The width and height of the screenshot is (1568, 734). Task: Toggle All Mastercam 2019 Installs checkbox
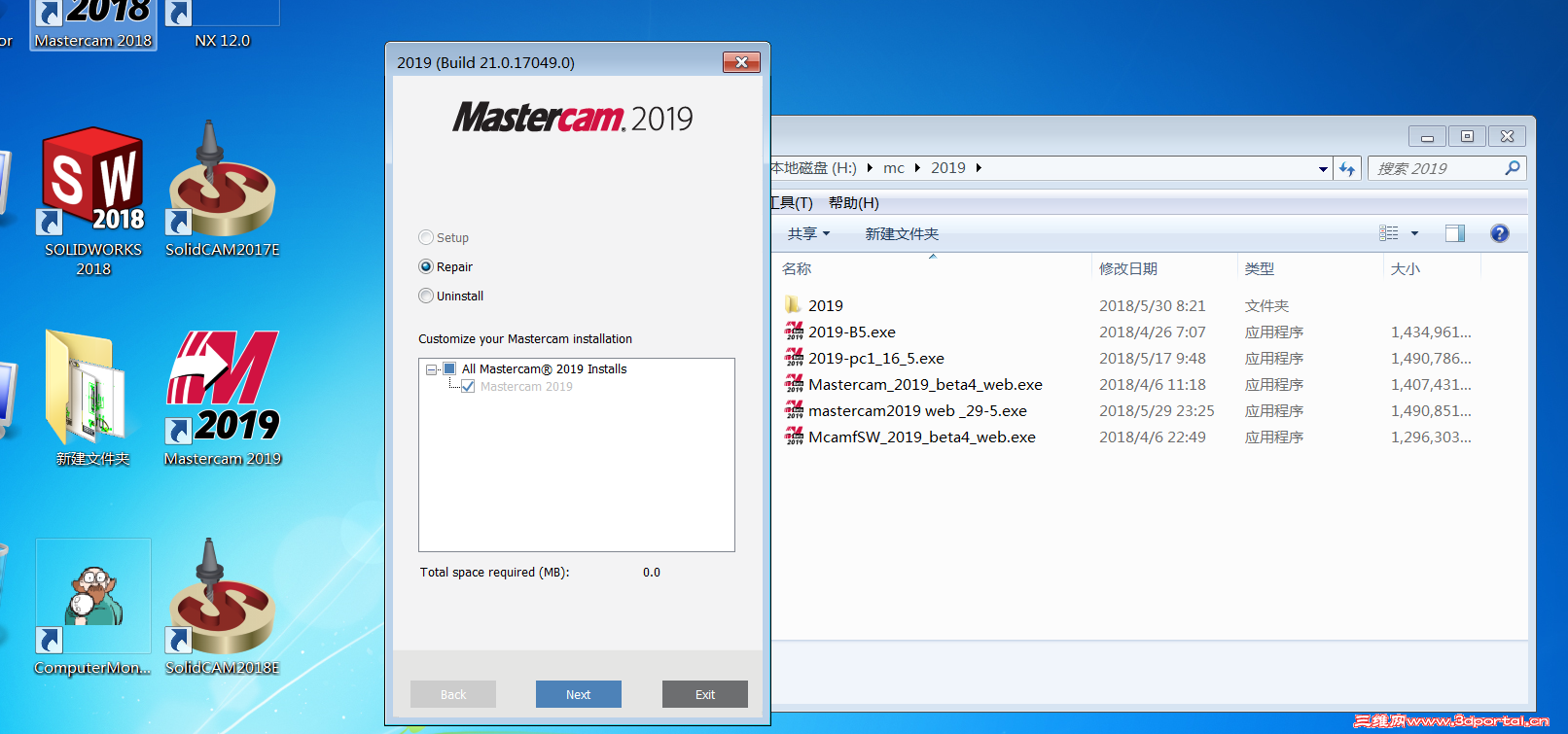click(449, 368)
